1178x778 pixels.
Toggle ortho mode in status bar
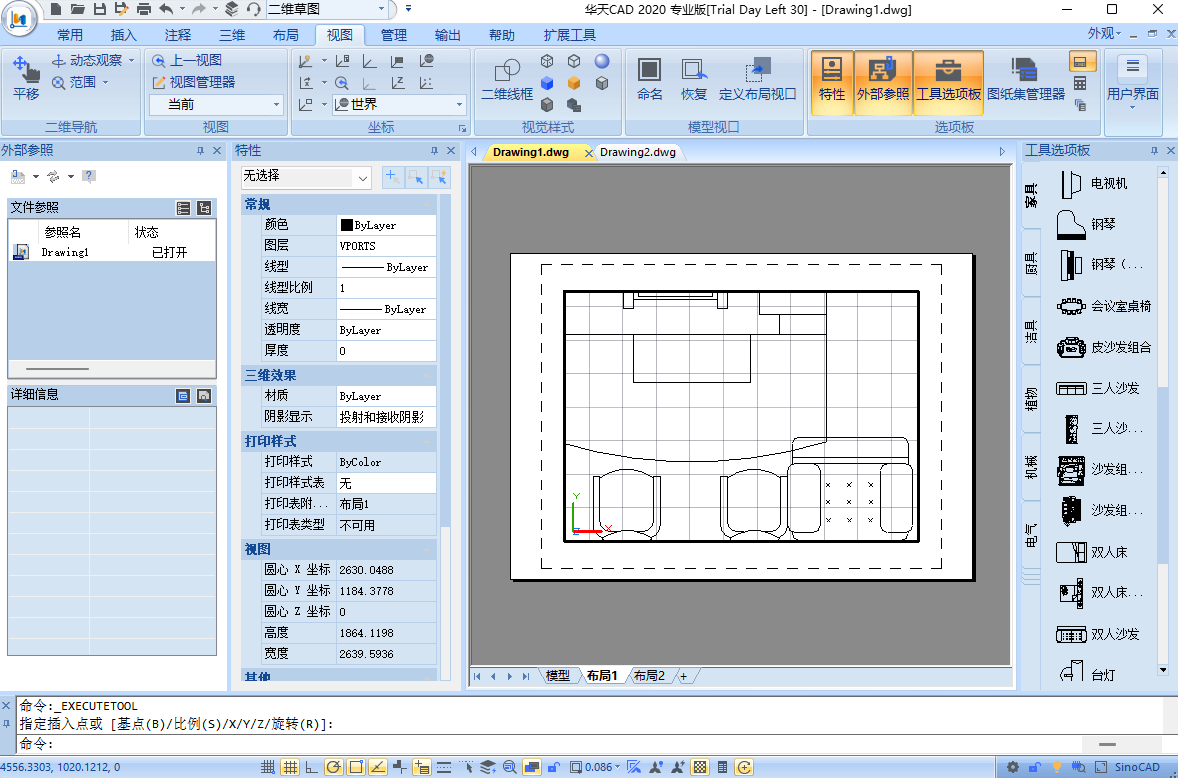click(x=312, y=767)
